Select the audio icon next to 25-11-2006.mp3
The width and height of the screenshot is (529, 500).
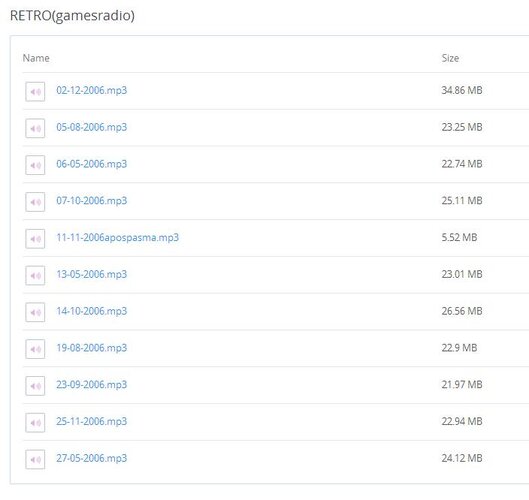(x=35, y=422)
